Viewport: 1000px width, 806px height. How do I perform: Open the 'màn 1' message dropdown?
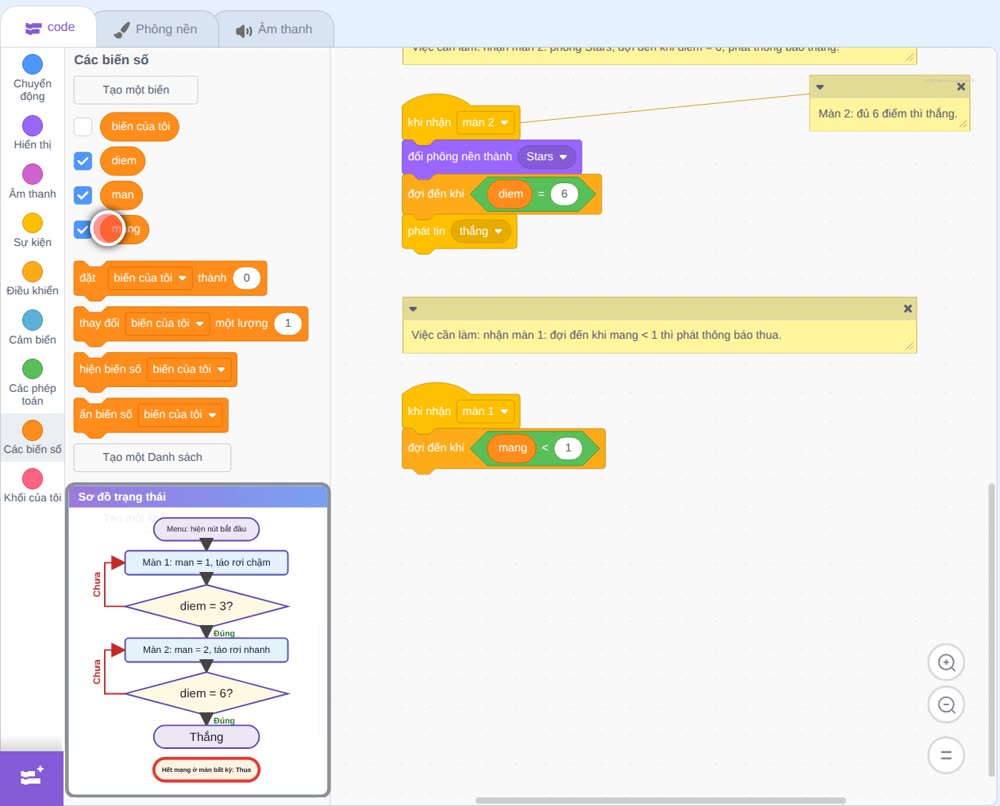[485, 411]
